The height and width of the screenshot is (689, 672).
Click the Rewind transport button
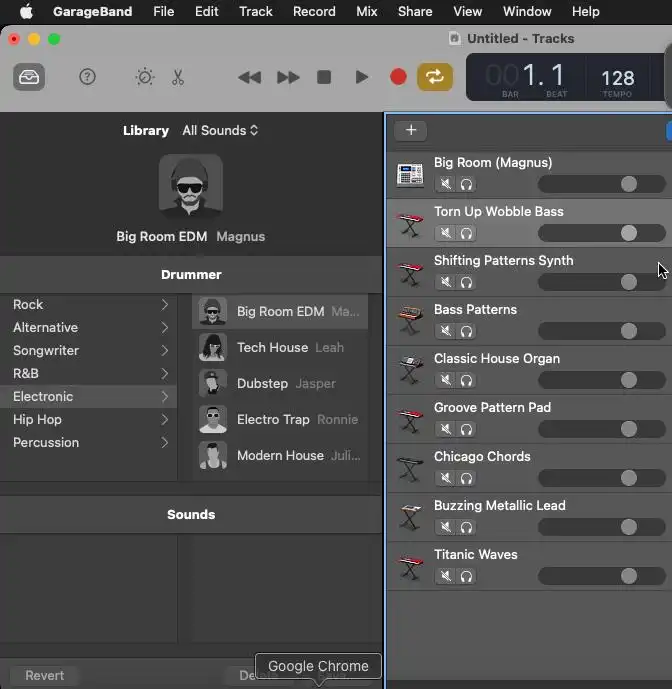tap(250, 78)
